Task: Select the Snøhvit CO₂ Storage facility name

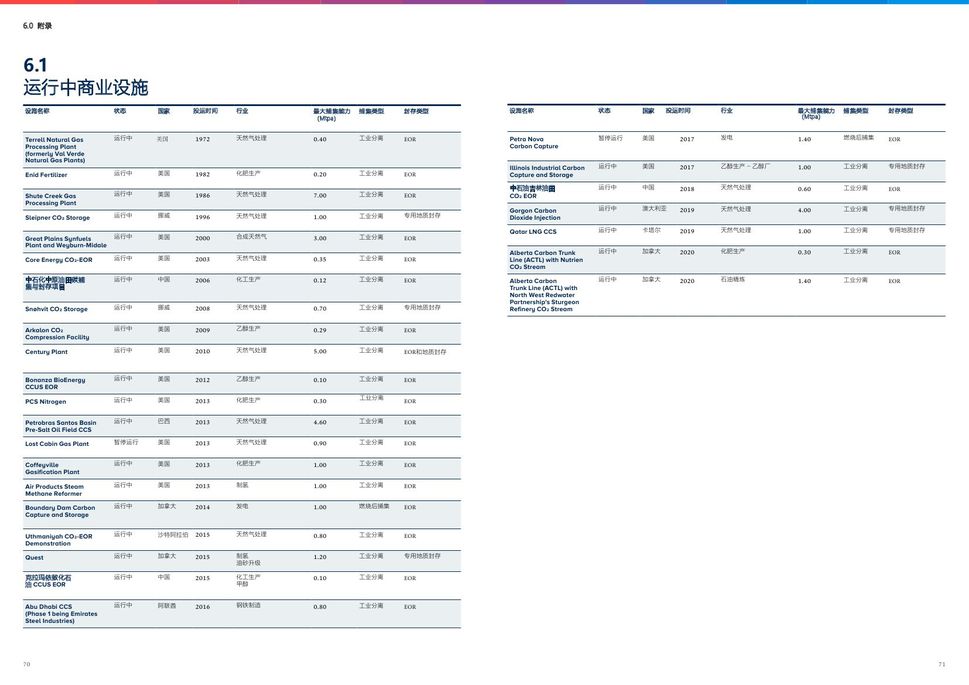Action: tap(56, 310)
